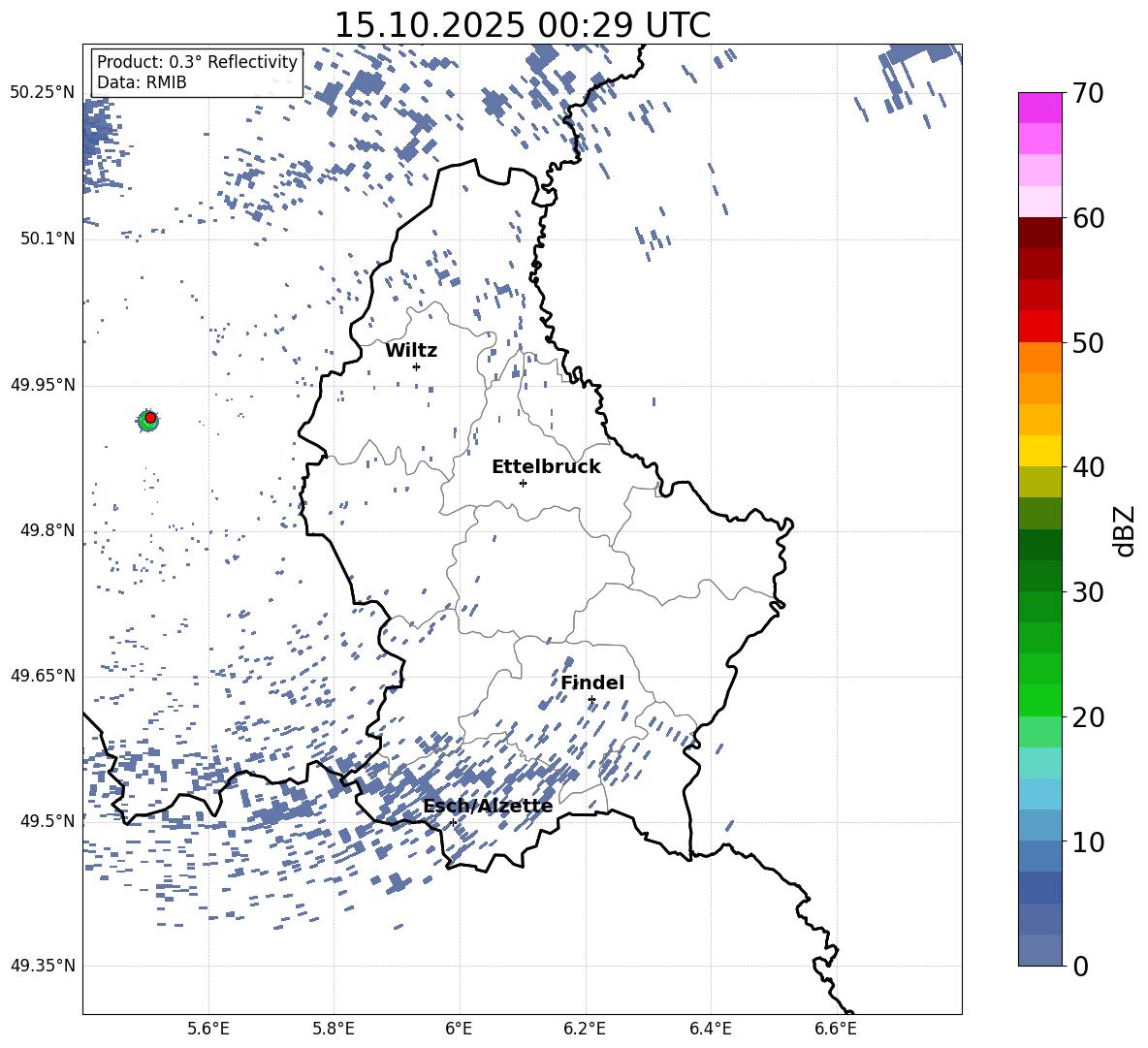The image size is (1148, 1048).
Task: Click the colorbar tick value 0
Action: (x=1080, y=966)
